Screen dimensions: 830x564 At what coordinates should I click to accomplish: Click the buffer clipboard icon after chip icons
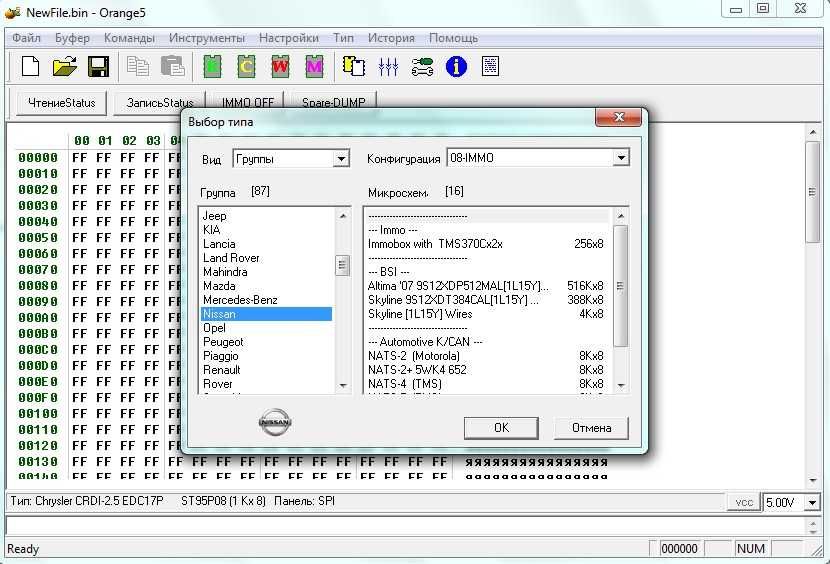pyautogui.click(x=354, y=67)
